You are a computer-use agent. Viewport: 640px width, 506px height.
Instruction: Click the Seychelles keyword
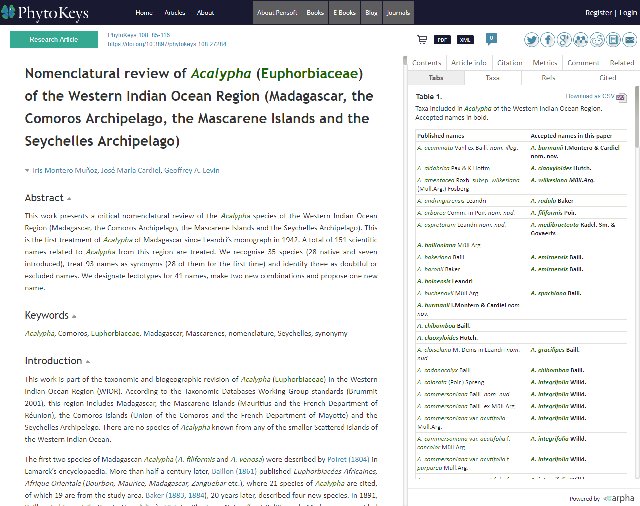(x=294, y=333)
